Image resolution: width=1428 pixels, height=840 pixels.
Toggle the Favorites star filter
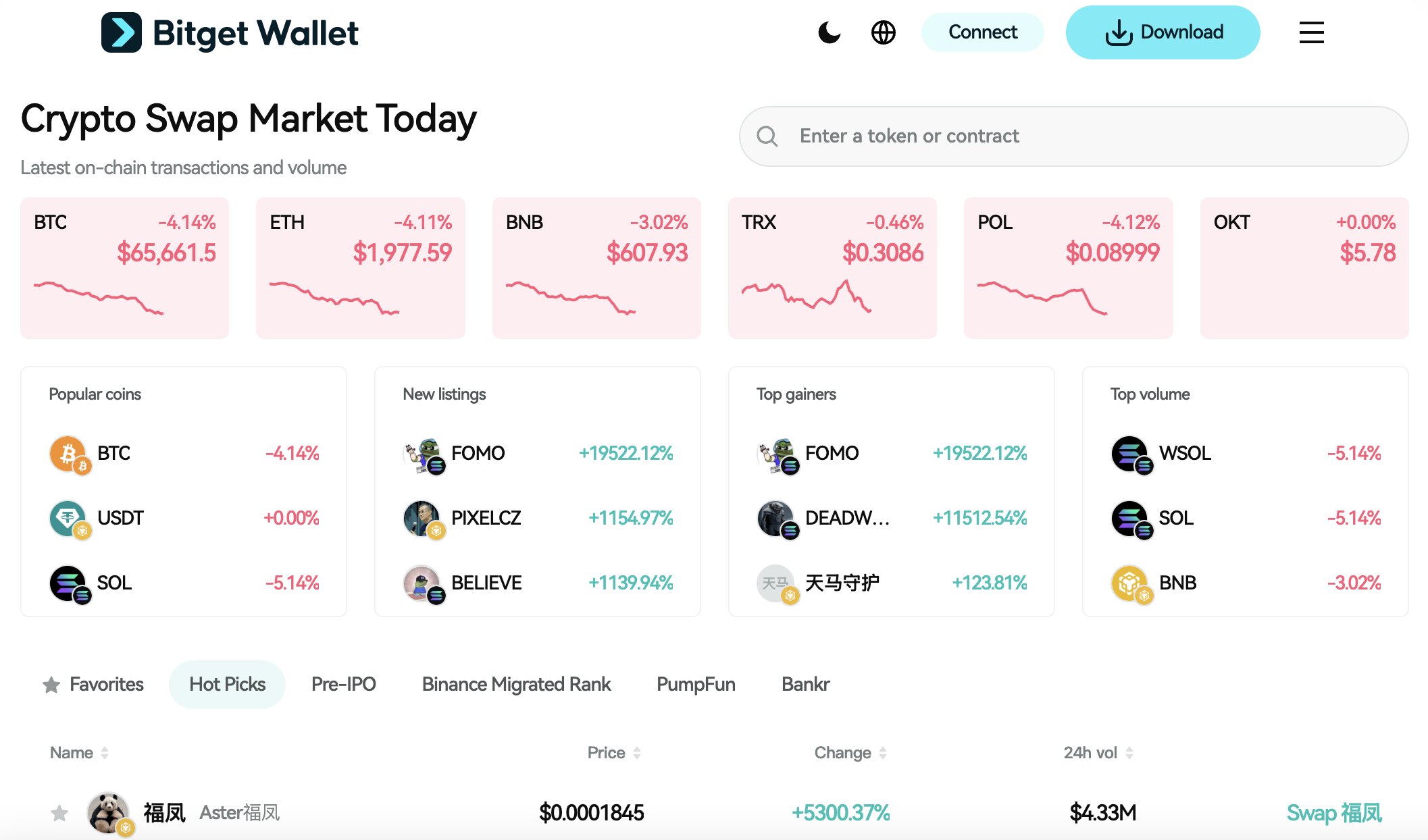click(x=51, y=684)
